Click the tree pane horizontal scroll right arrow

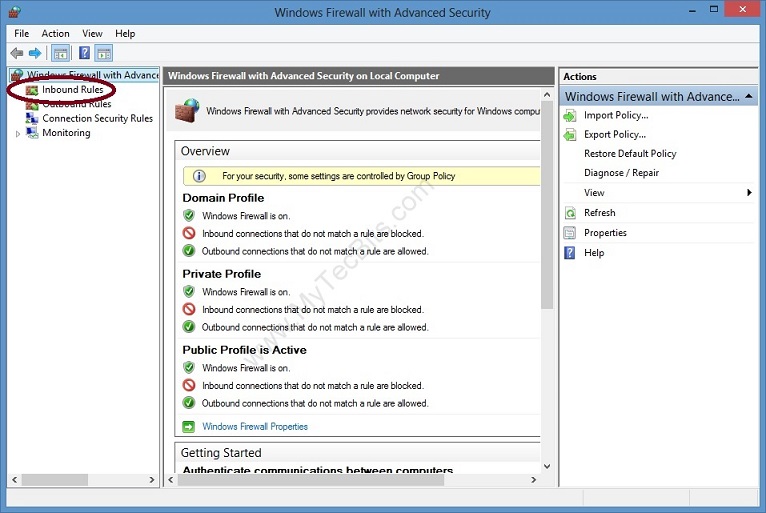point(152,480)
